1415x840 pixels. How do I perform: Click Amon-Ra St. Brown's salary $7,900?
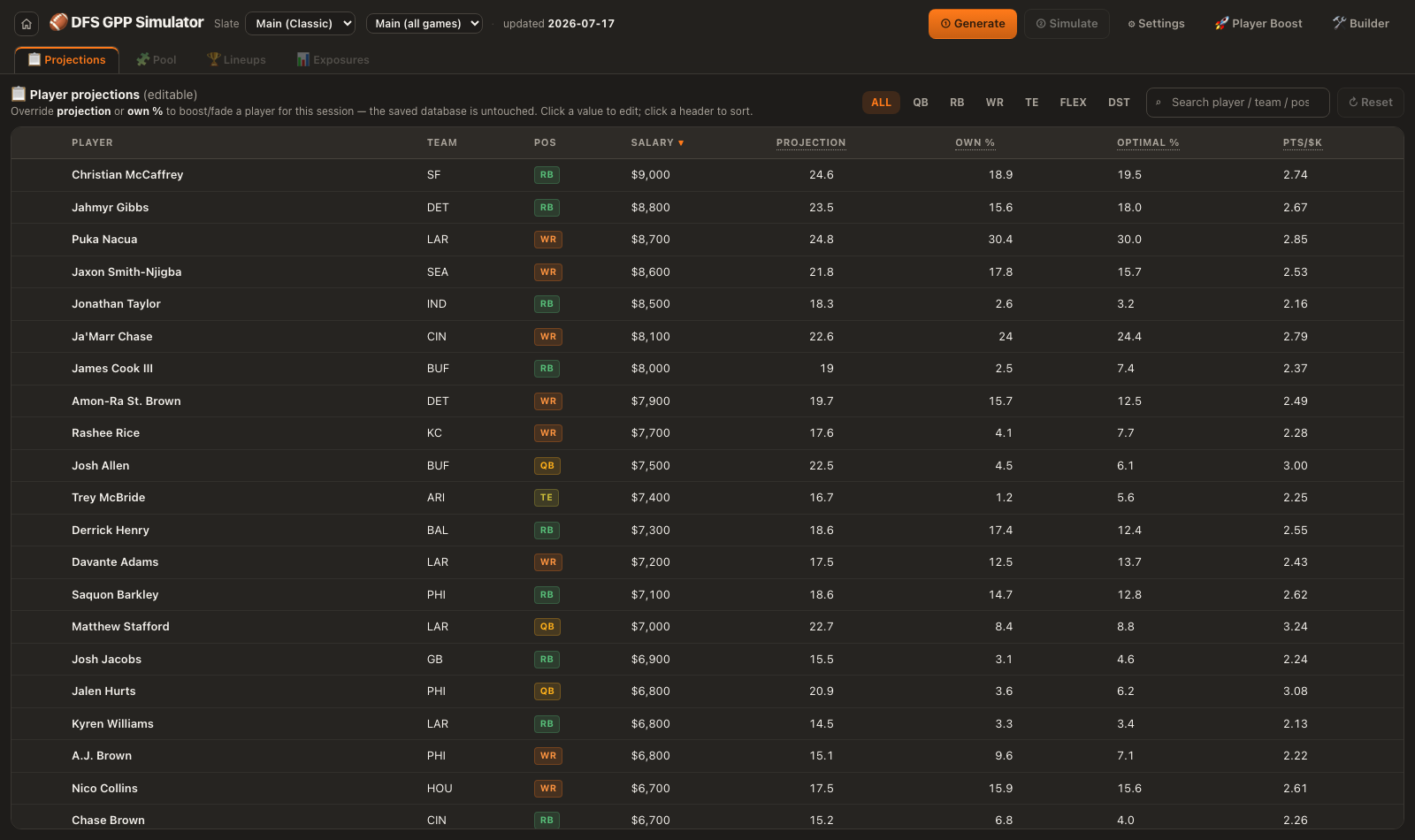coord(650,401)
